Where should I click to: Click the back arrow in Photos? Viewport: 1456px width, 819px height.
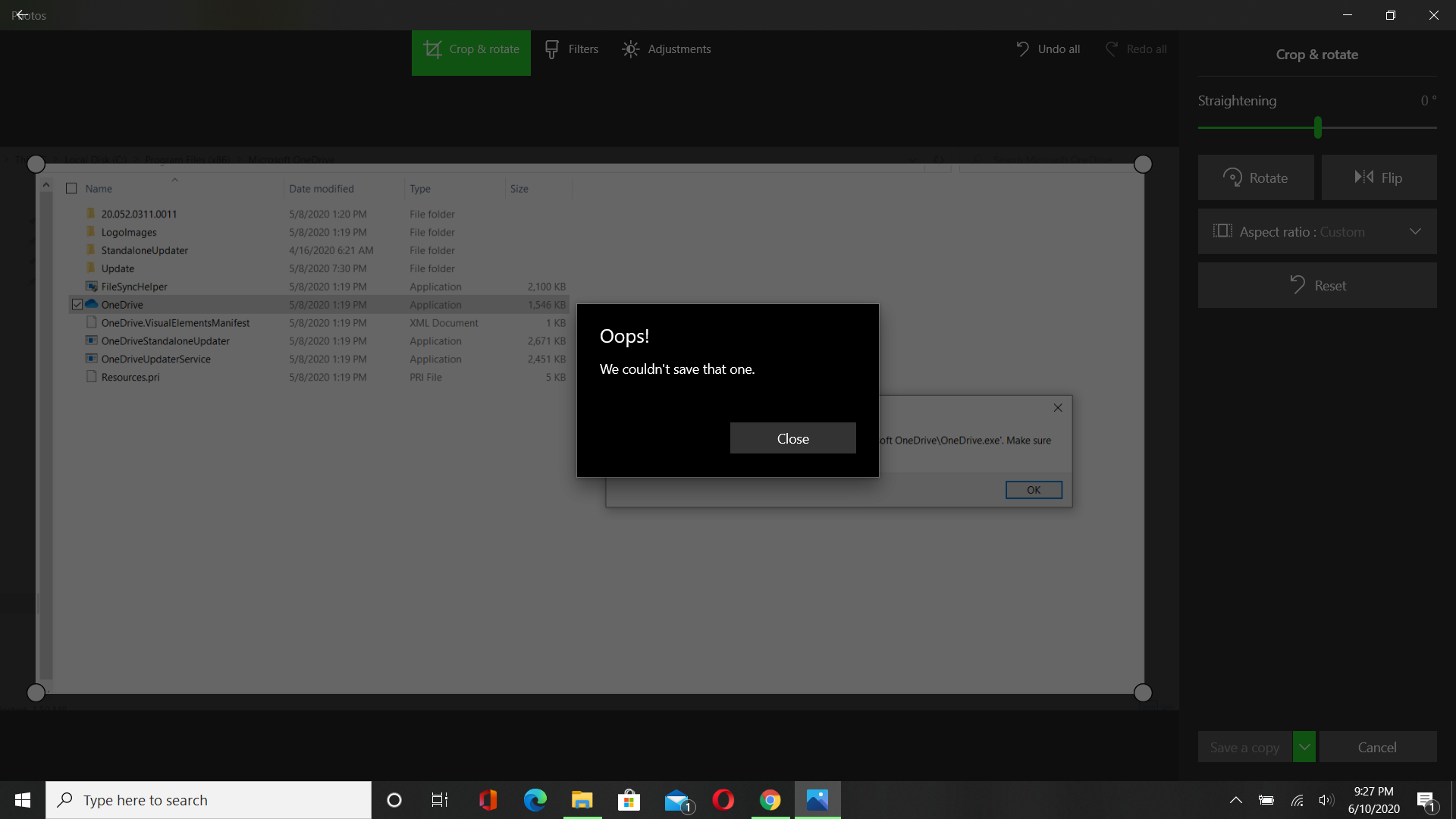tap(21, 15)
